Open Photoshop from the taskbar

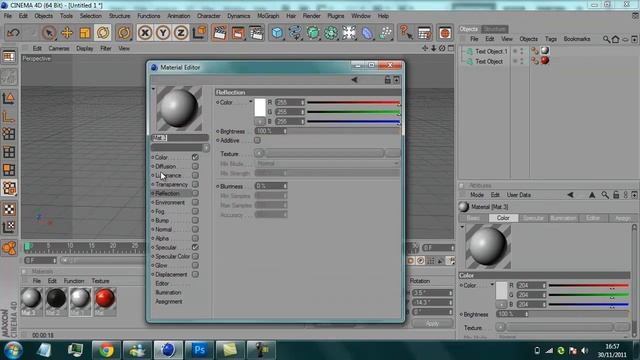(x=199, y=350)
